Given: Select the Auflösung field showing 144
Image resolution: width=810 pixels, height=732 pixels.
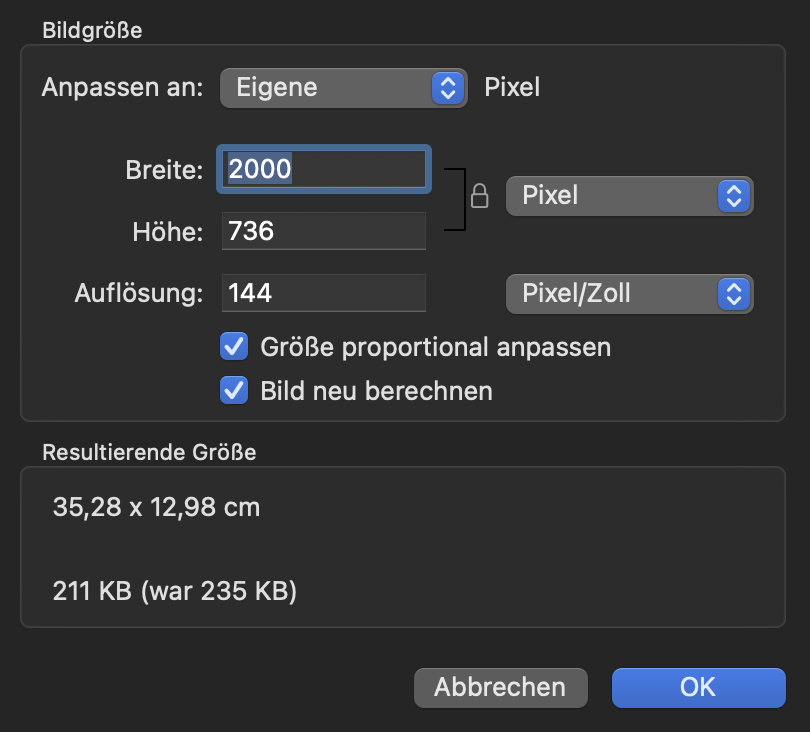Looking at the screenshot, I should pyautogui.click(x=325, y=293).
